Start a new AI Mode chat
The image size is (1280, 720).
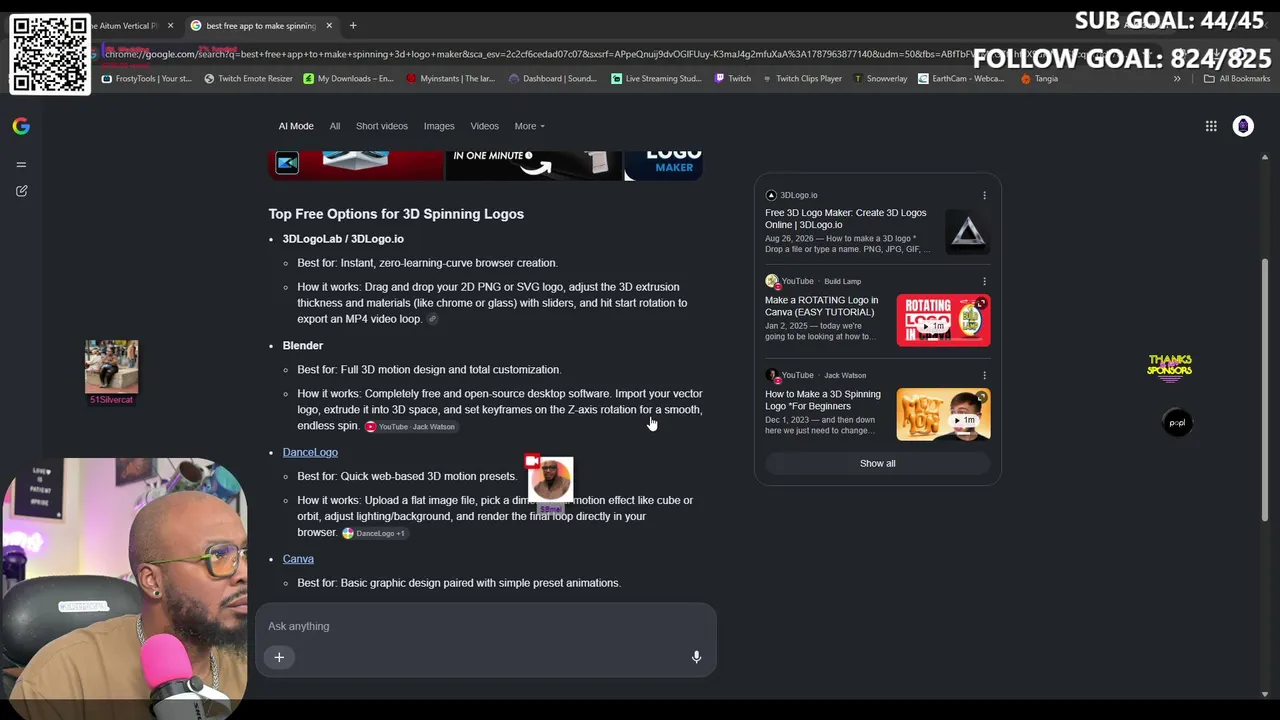coord(21,191)
